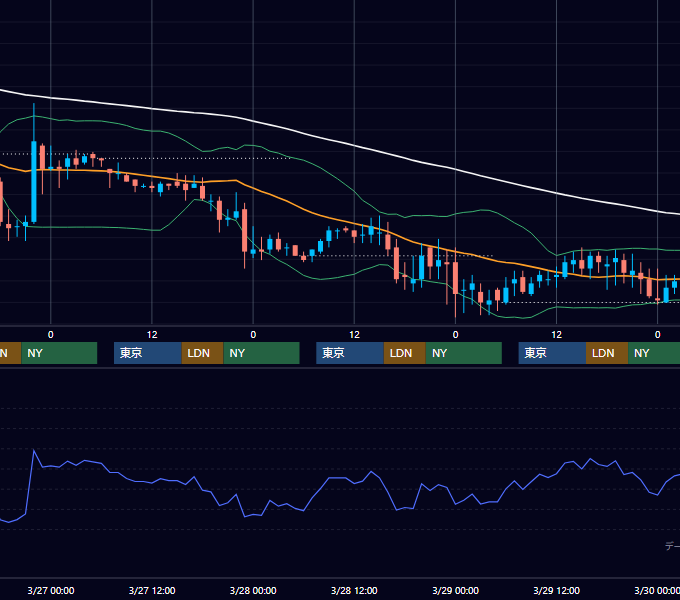Select the LDN session block on 3/28

[405, 353]
